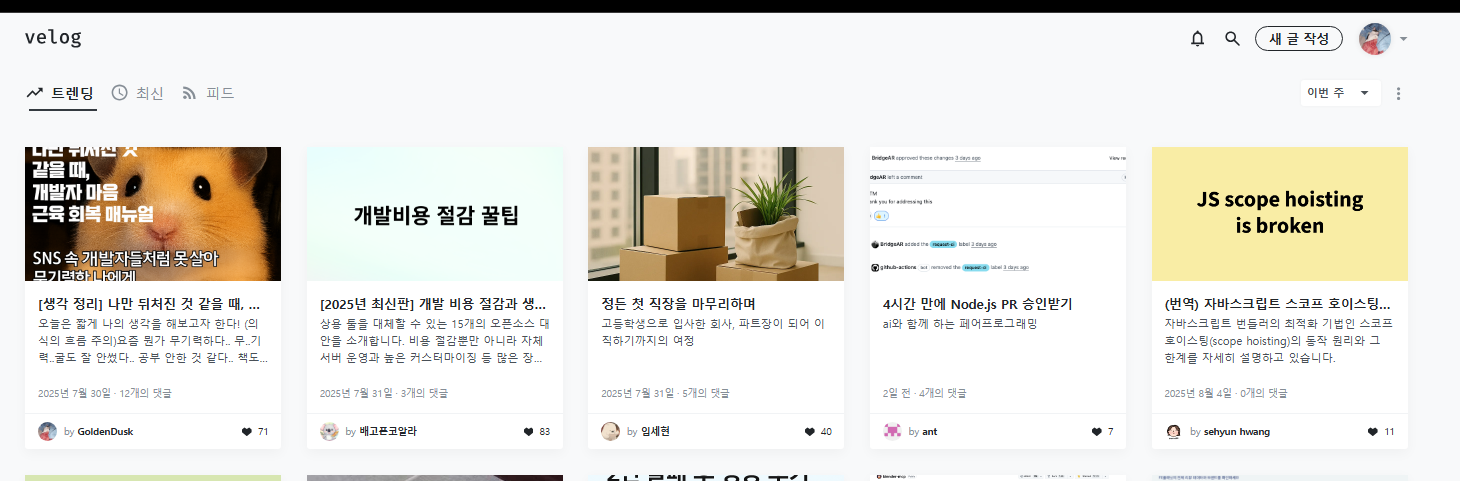Switch to the 트렌딩 tab
This screenshot has height=481, width=1460.
(61, 93)
